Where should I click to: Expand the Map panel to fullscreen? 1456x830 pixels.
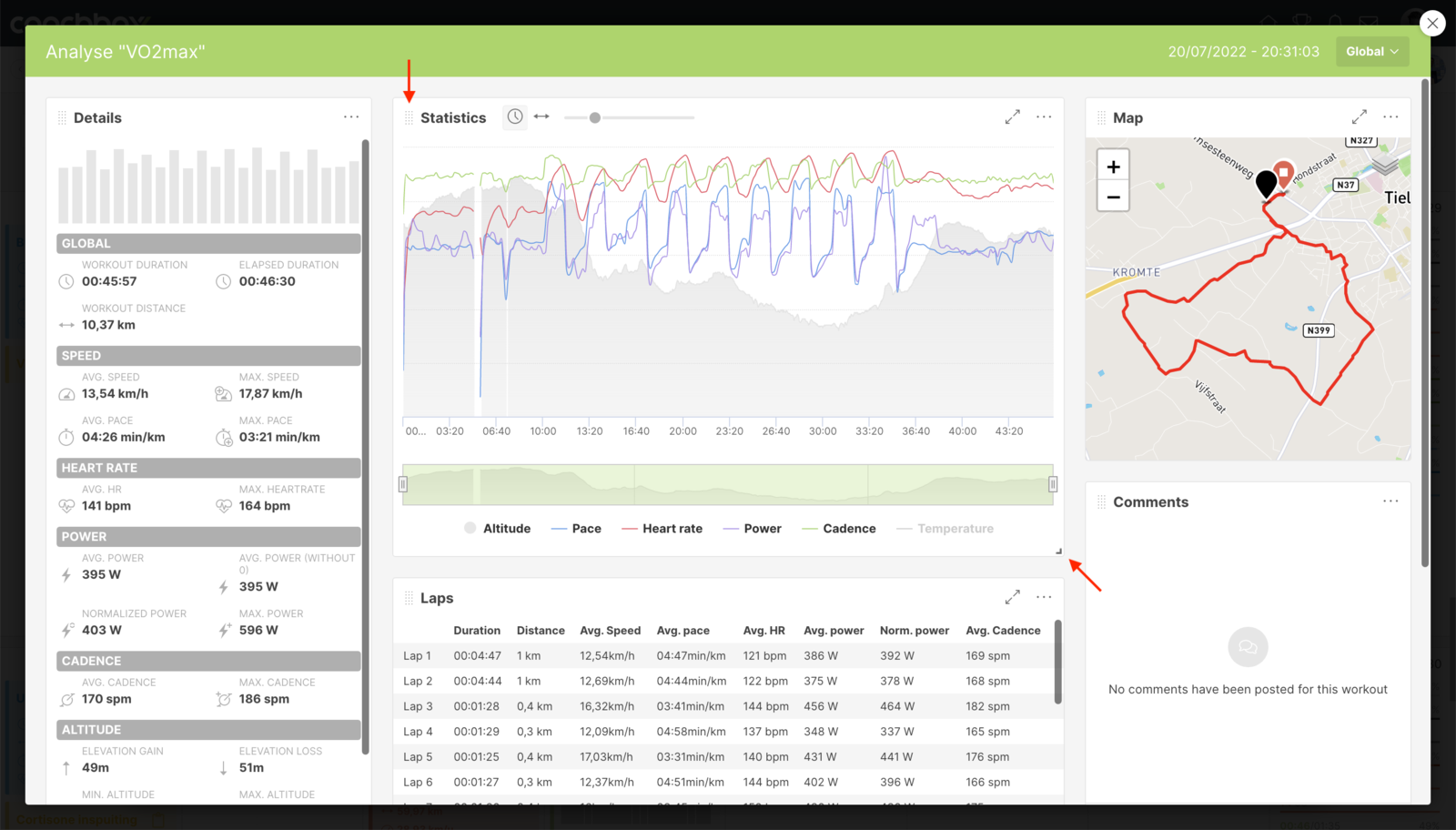[x=1359, y=117]
